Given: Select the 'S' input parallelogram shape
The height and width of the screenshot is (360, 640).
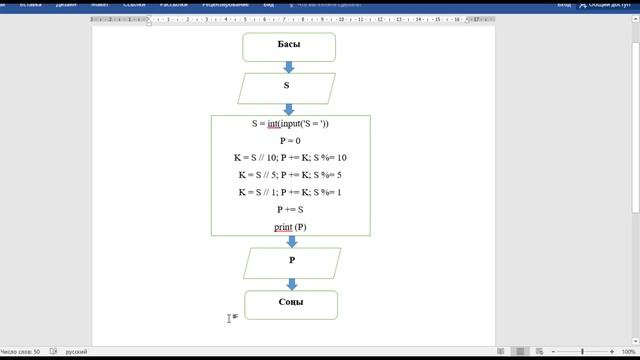Looking at the screenshot, I should [287, 89].
